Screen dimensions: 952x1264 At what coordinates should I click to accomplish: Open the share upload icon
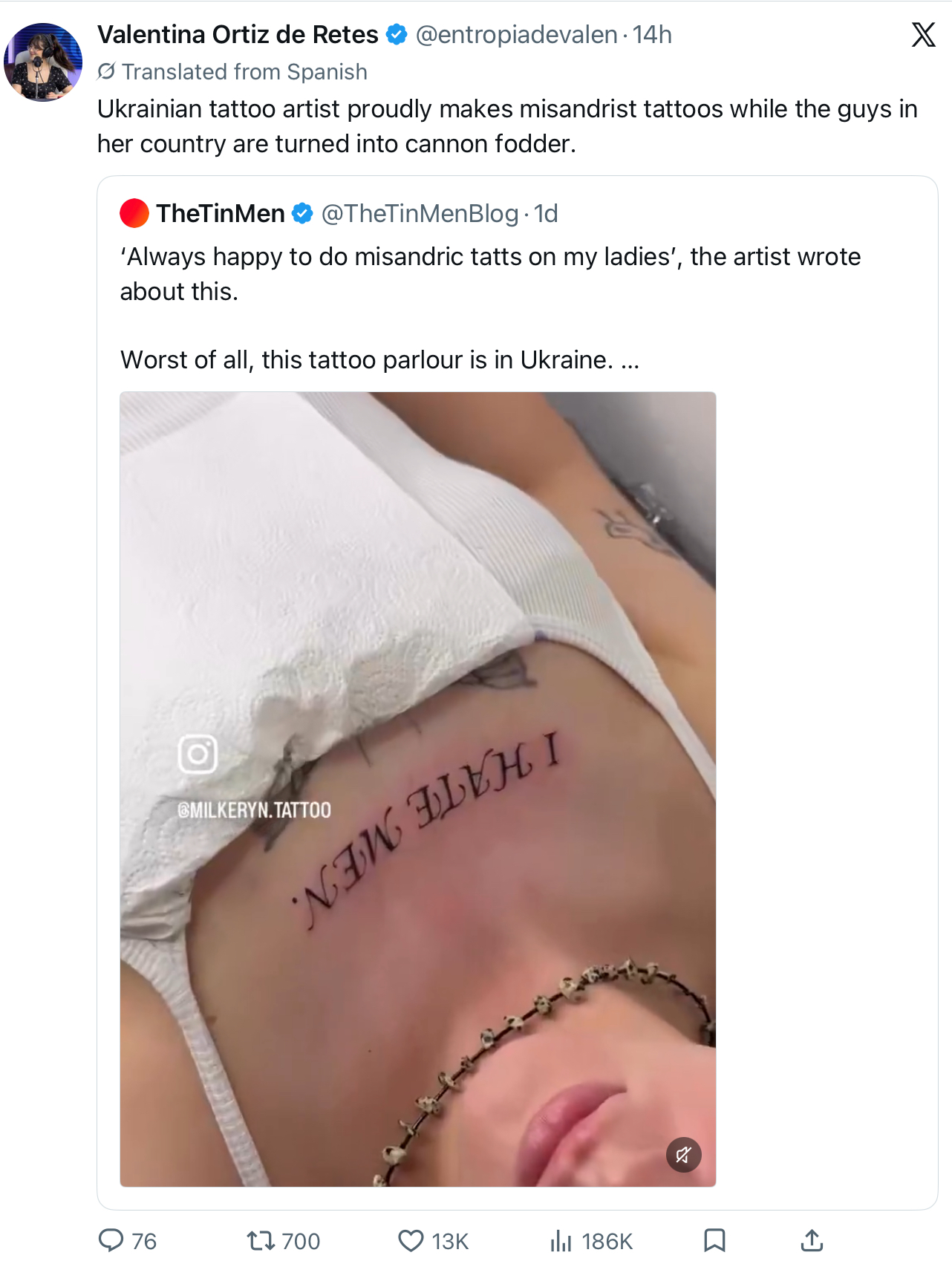812,1240
